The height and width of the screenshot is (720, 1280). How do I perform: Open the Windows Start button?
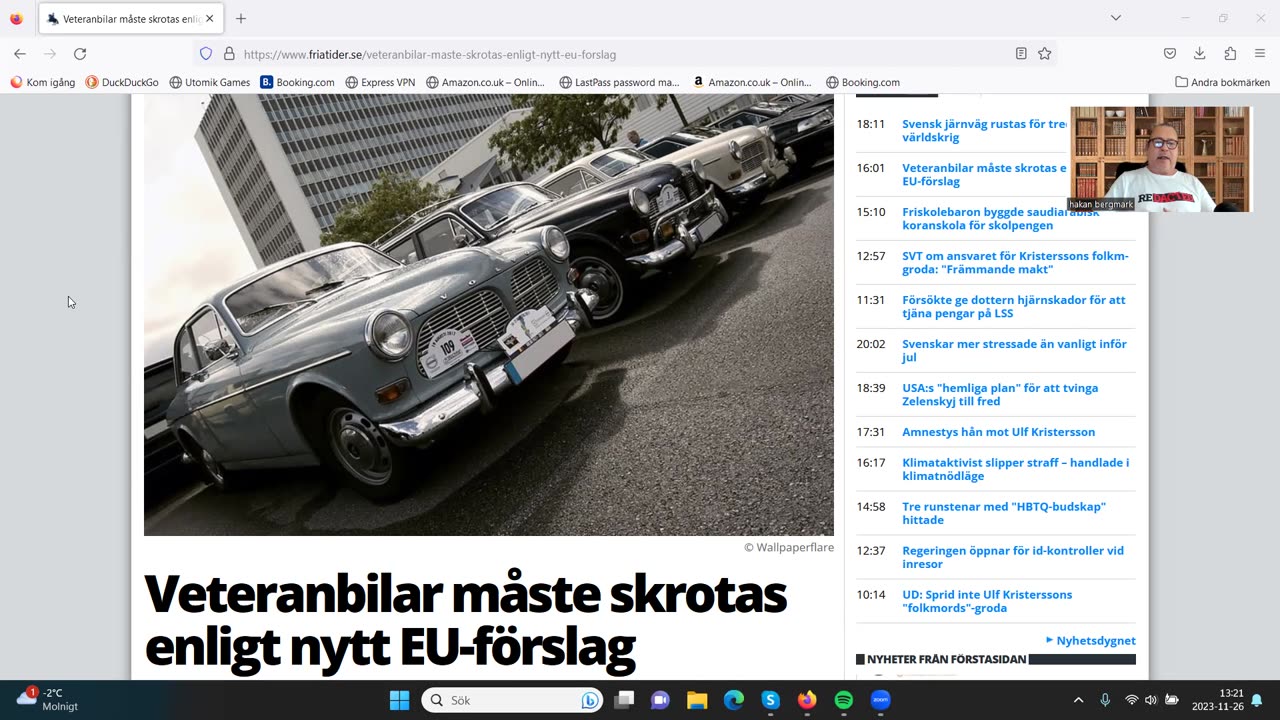click(399, 700)
